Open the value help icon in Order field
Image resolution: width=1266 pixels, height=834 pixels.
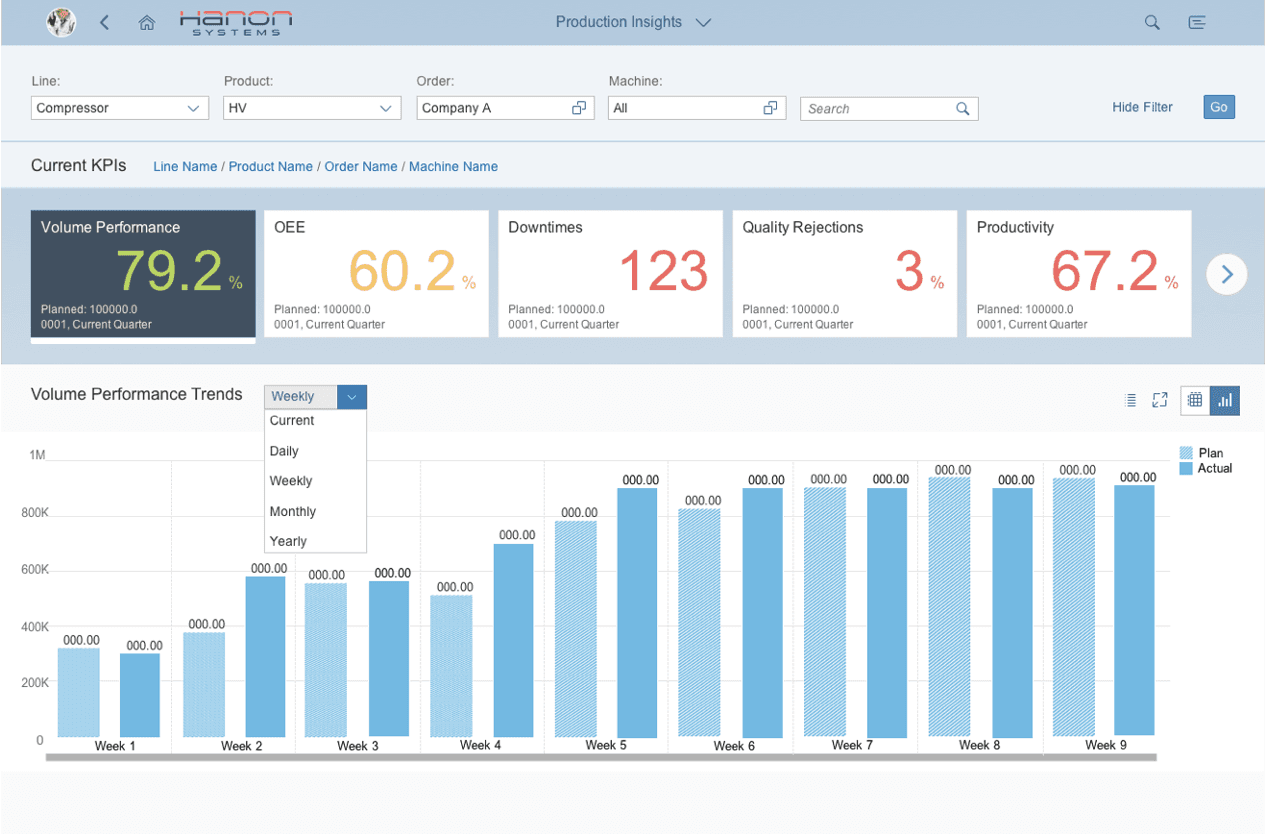(x=579, y=108)
